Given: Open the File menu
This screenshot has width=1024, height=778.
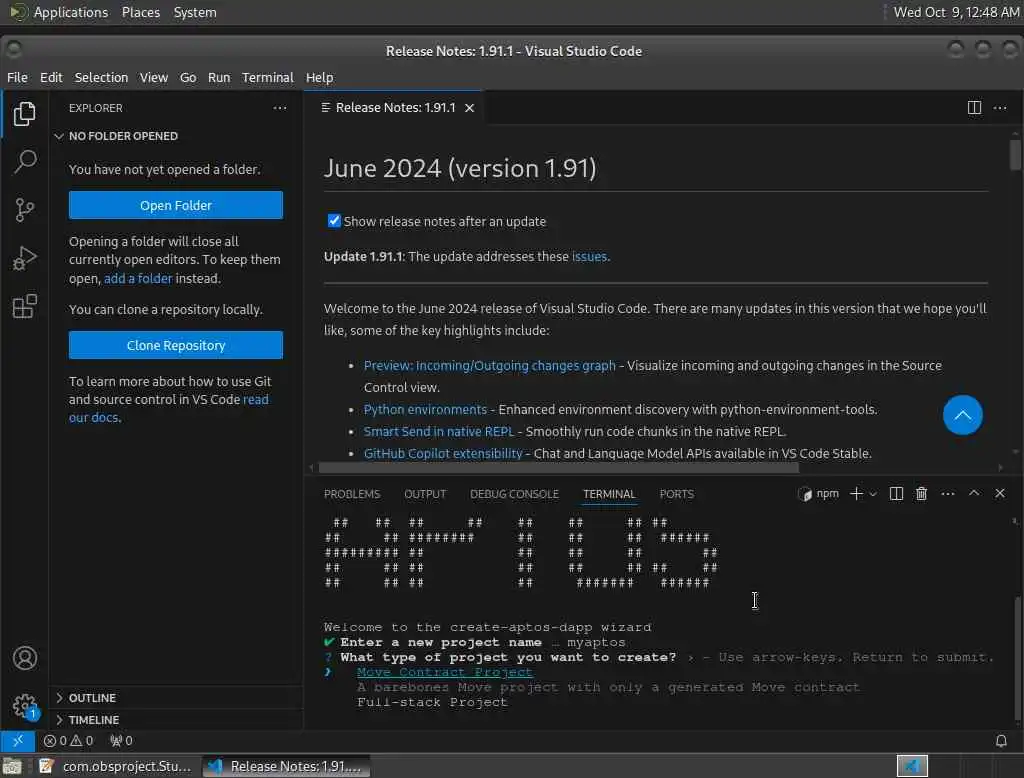Looking at the screenshot, I should pyautogui.click(x=17, y=77).
